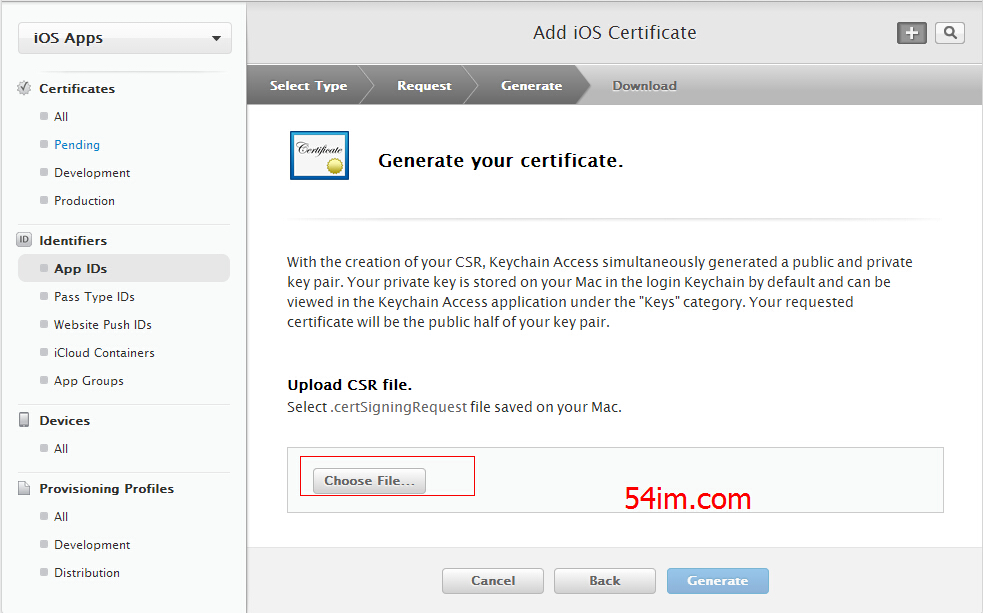This screenshot has height=613, width=983.
Task: Open All under Devices
Action: point(61,449)
